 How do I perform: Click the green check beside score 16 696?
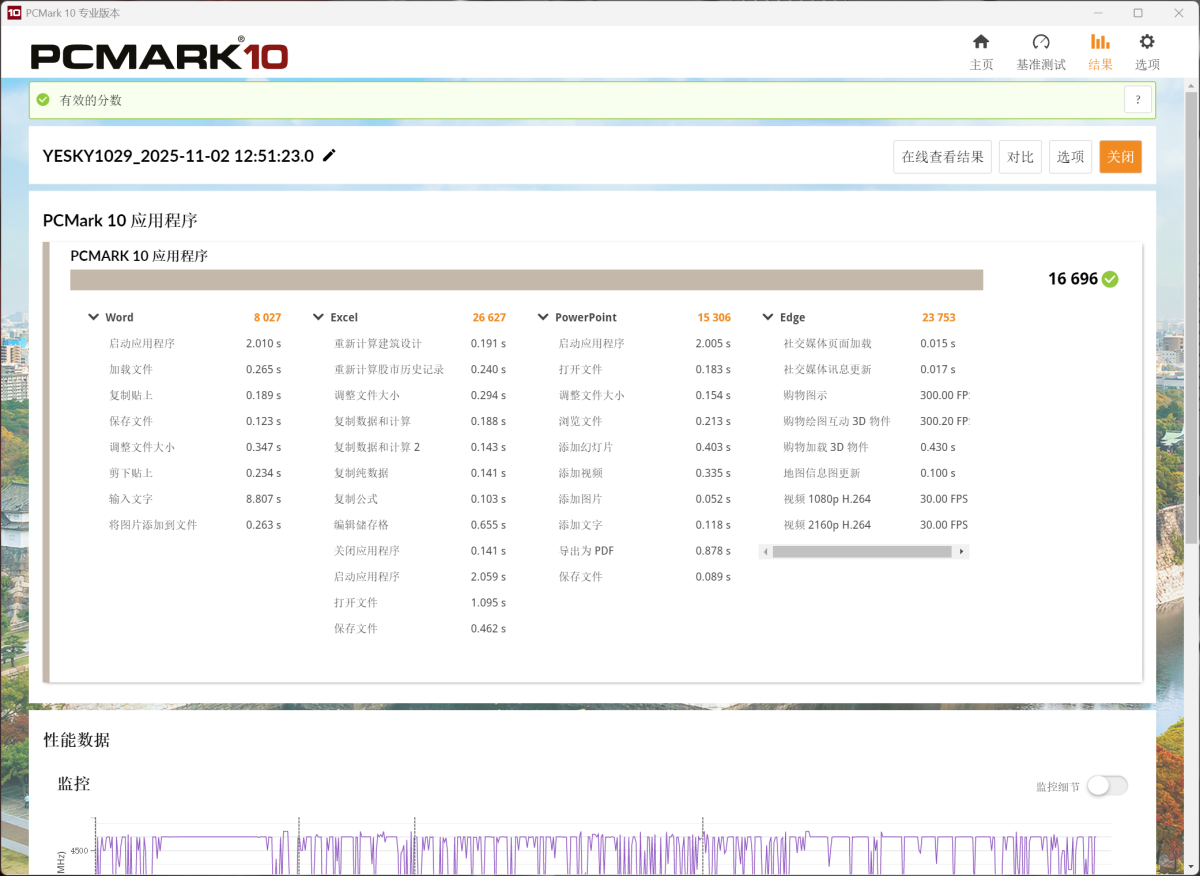tap(1110, 280)
